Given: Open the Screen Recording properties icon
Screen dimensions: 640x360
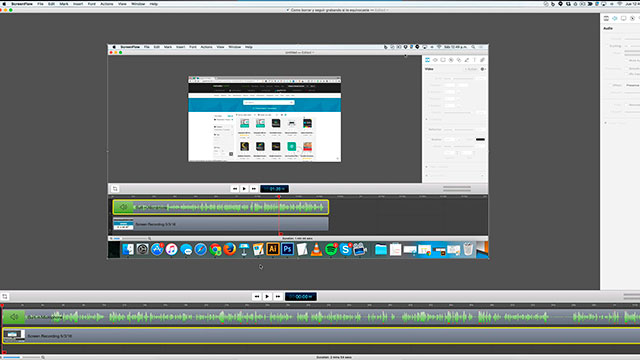Looking at the screenshot, I should (x=623, y=18).
